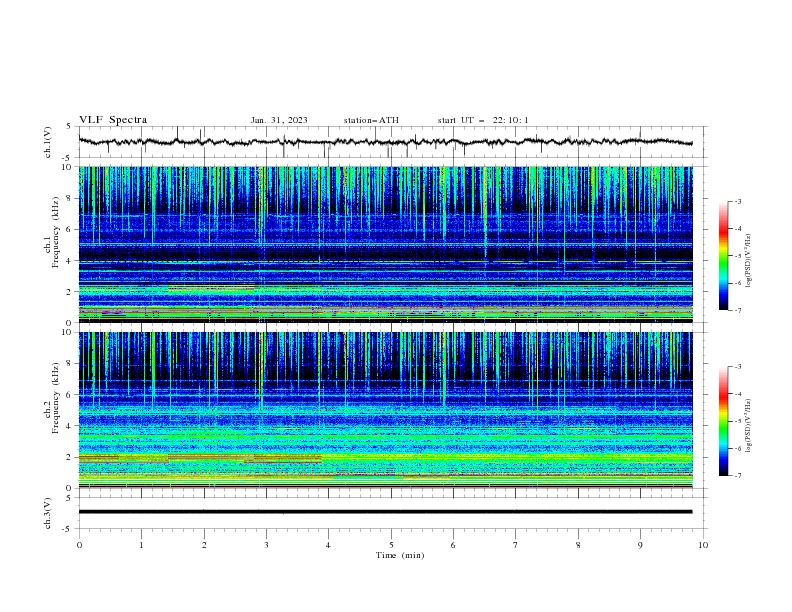Click the "10" label ending the time axis

(703, 545)
